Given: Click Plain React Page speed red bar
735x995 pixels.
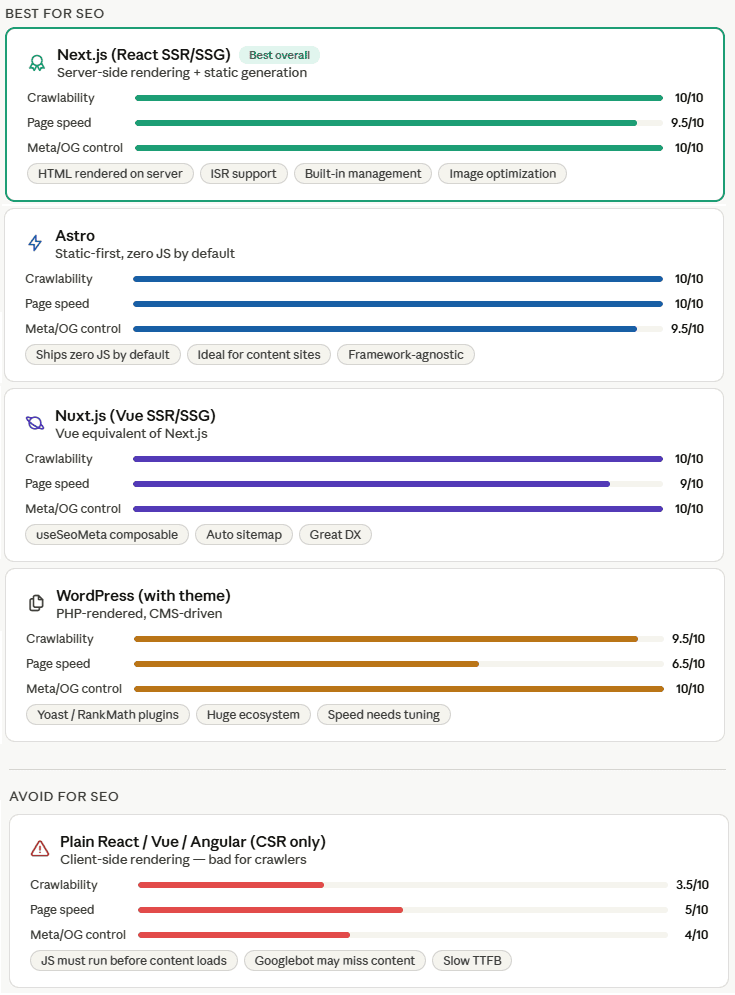Looking at the screenshot, I should (270, 910).
